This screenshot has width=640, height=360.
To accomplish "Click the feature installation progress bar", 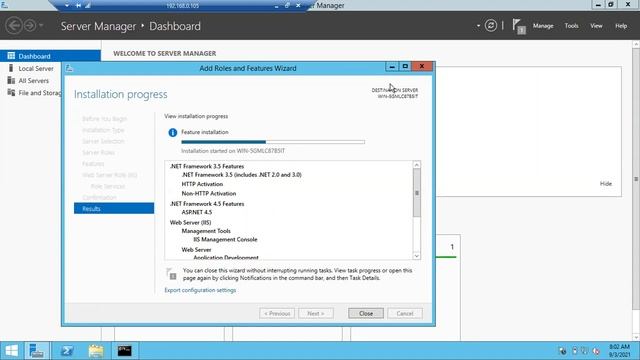I will (x=273, y=142).
